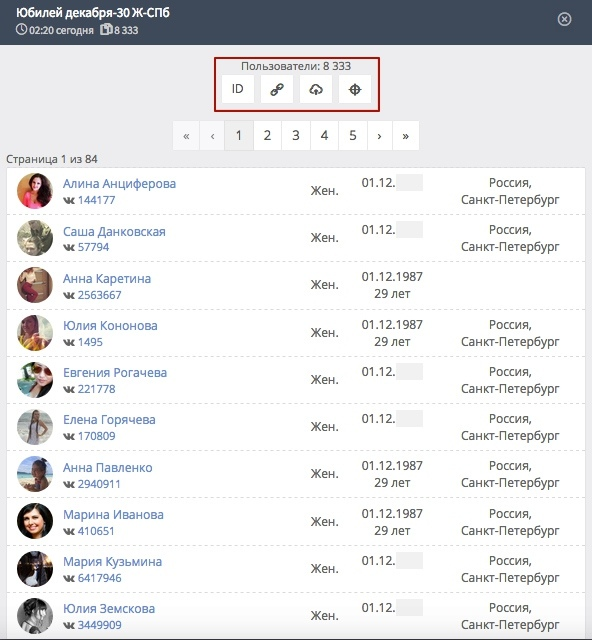This screenshot has width=592, height=640.
Task: Select page 3 in pagination
Action: [x=296, y=136]
